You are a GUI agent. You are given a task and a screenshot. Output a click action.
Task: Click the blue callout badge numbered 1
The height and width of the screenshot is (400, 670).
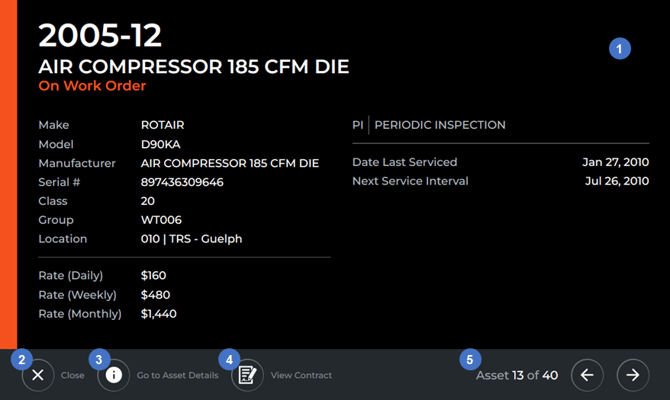click(x=620, y=47)
